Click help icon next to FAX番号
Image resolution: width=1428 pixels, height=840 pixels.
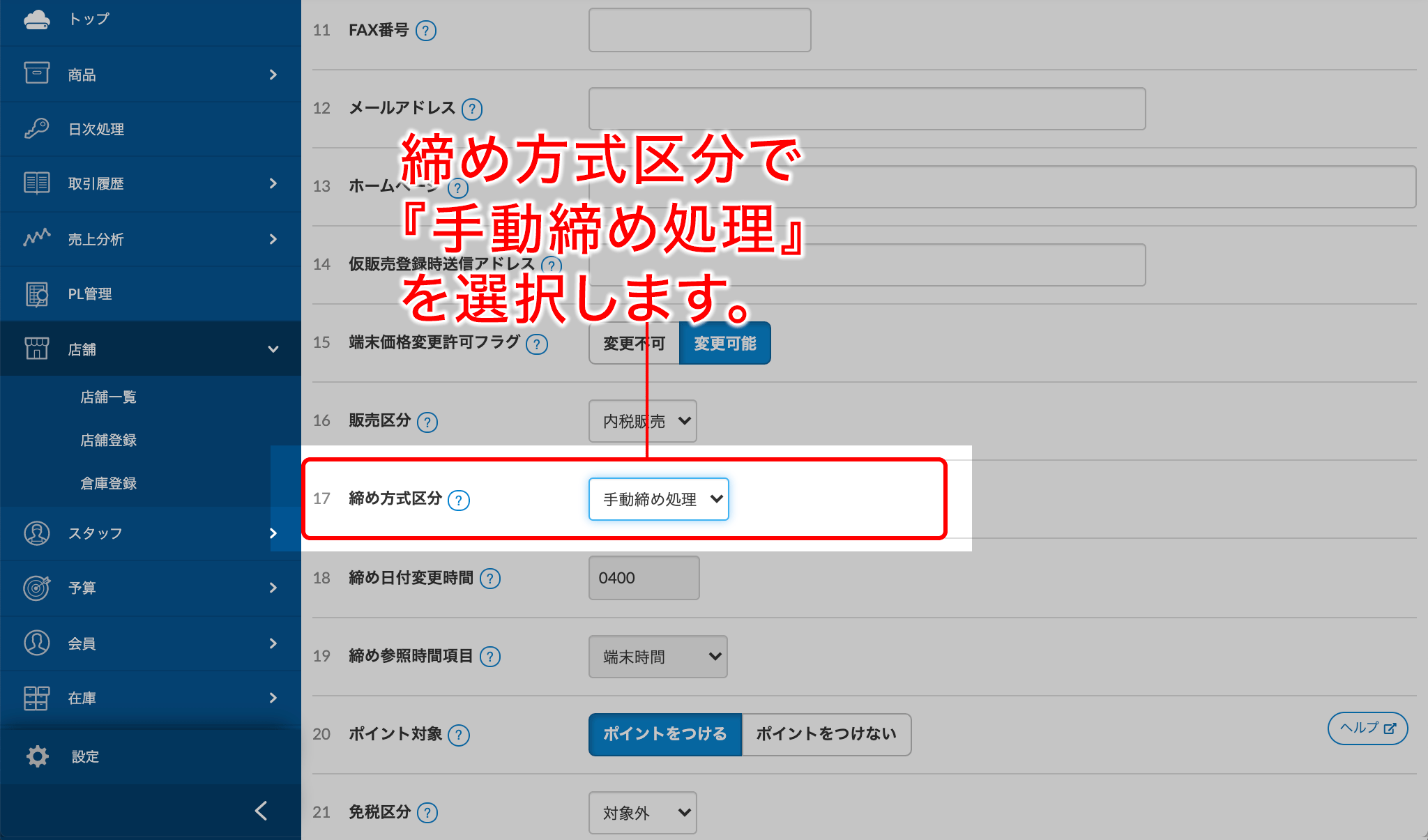coord(426,31)
